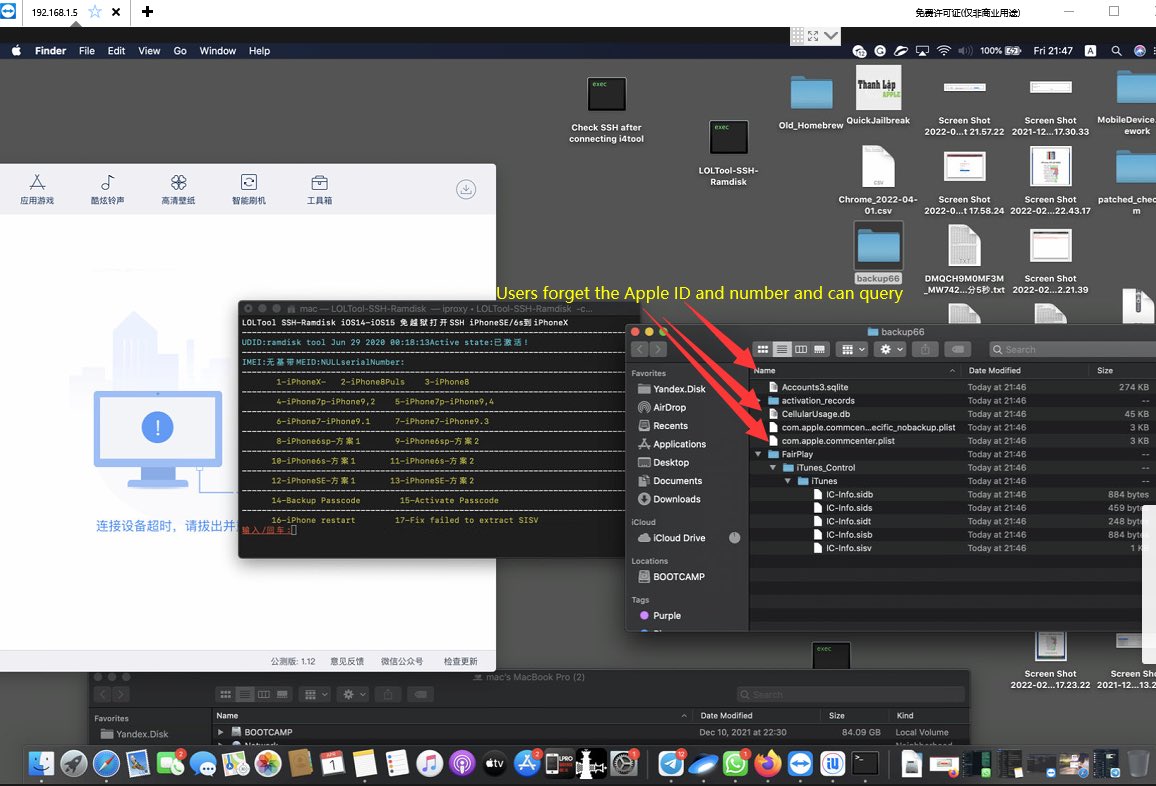Image resolution: width=1156 pixels, height=786 pixels.
Task: Open Launchpad from the Dock
Action: (74, 764)
